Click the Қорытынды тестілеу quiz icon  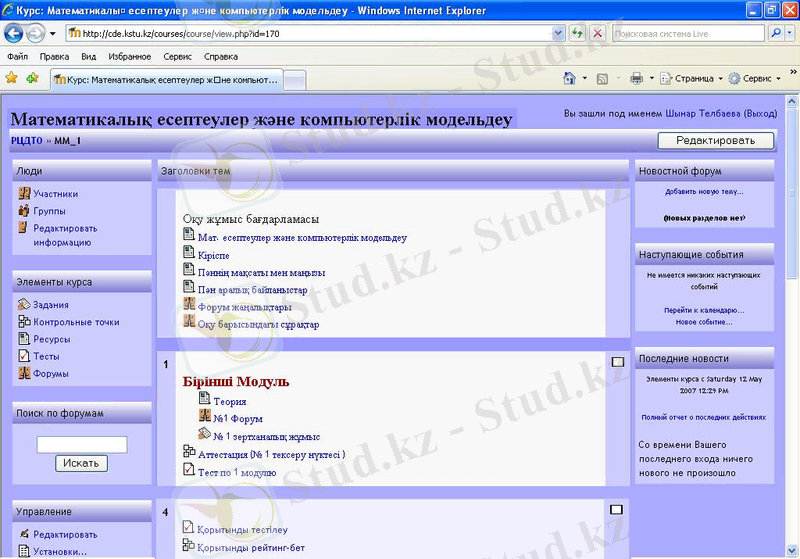click(x=188, y=527)
